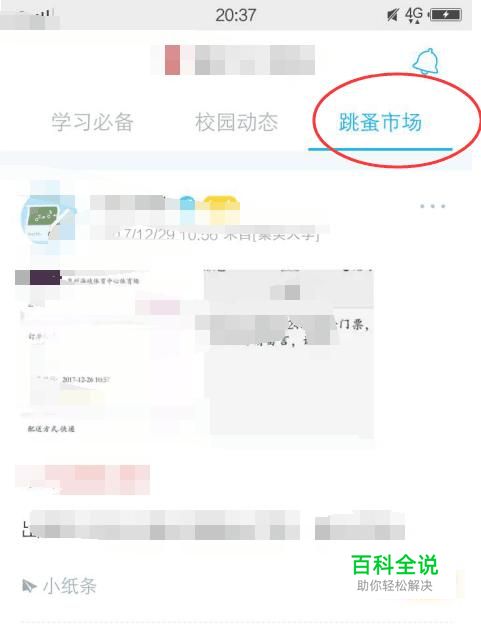The height and width of the screenshot is (624, 481).
Task: Tap the post's date and university line
Action: (x=207, y=234)
